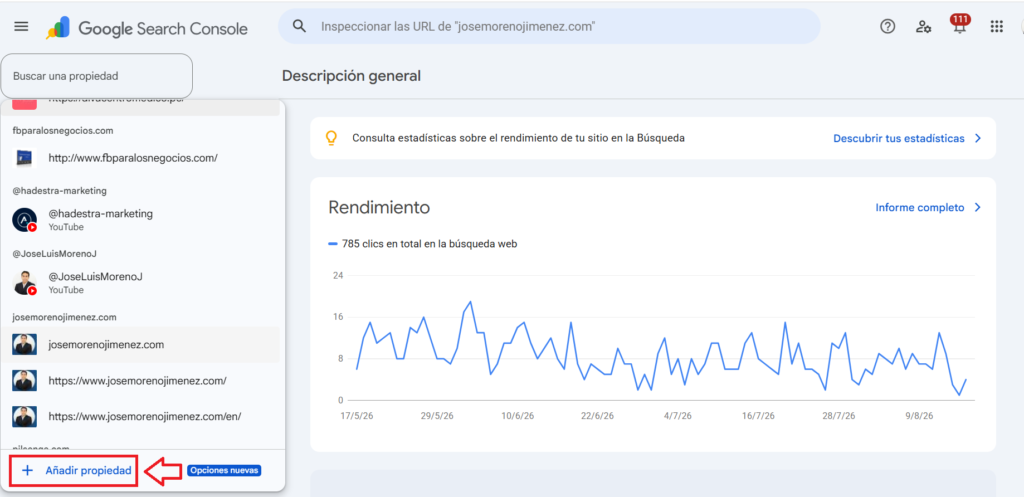
Task: Click the fbparalosnegocios.com group header
Action: point(63,131)
